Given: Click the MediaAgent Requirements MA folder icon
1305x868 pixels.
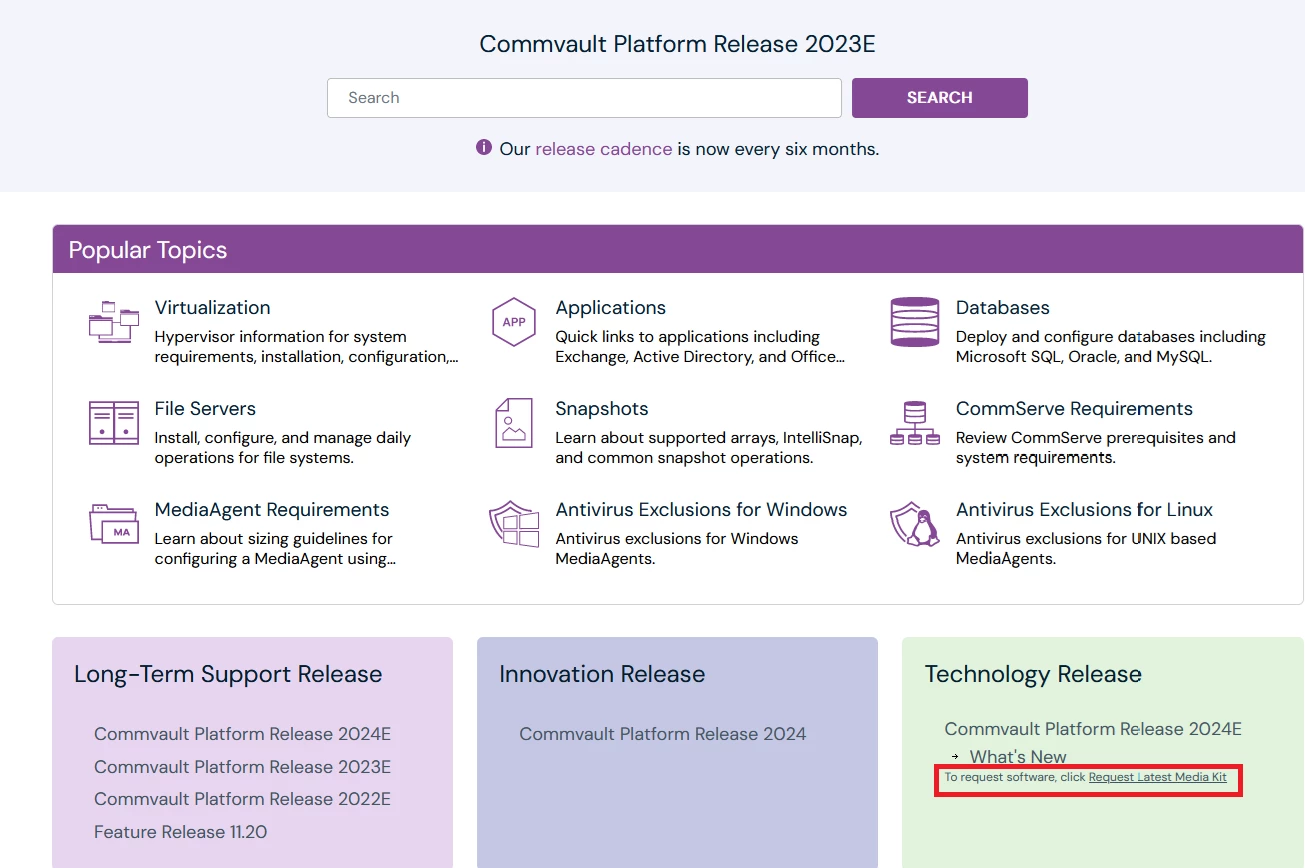Looking at the screenshot, I should (x=113, y=523).
